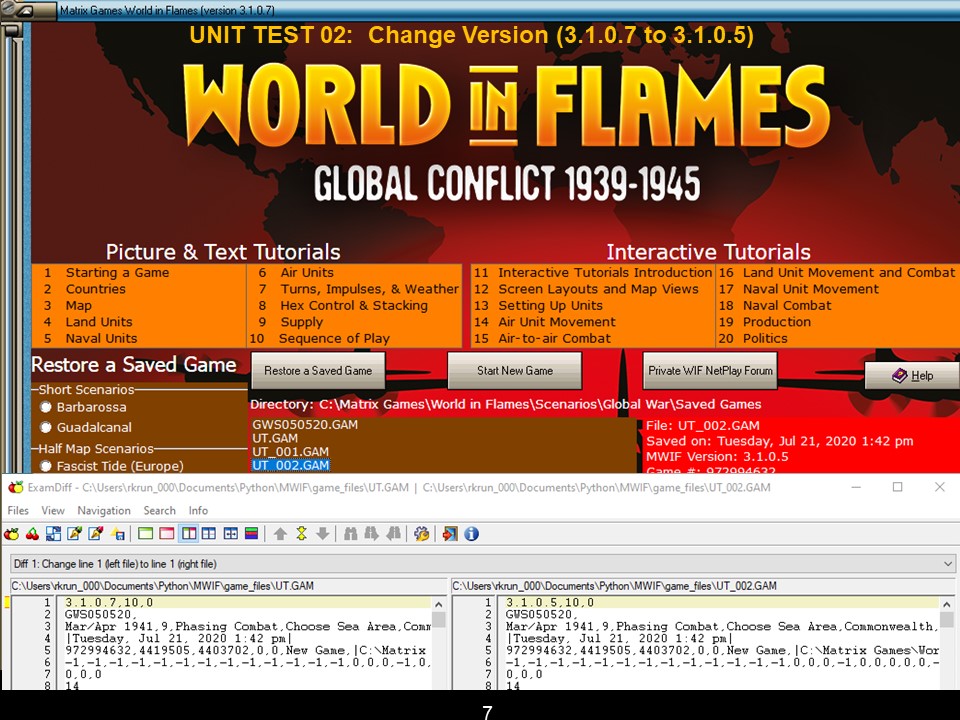
Task: Open ExamDiff Options gear-wrench icon
Action: [422, 534]
